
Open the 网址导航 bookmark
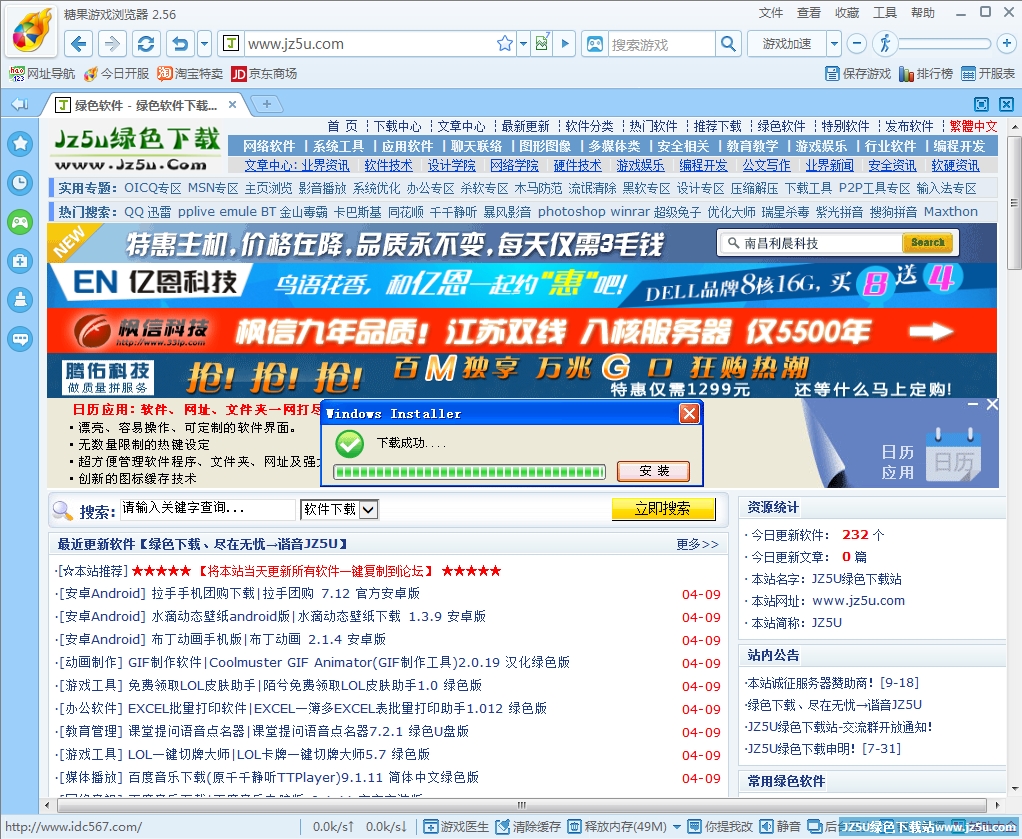click(x=42, y=74)
